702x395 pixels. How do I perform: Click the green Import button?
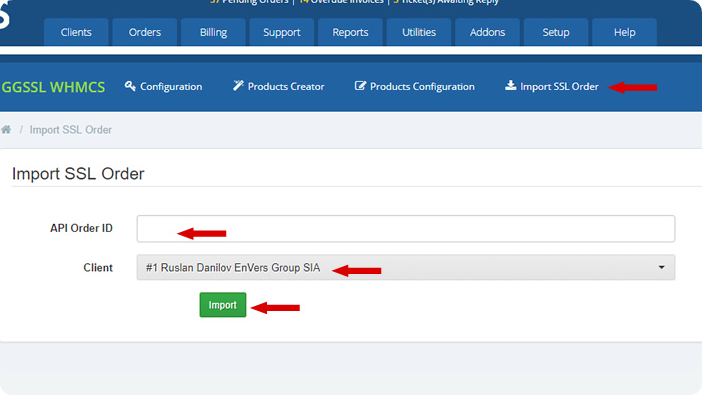pos(223,305)
